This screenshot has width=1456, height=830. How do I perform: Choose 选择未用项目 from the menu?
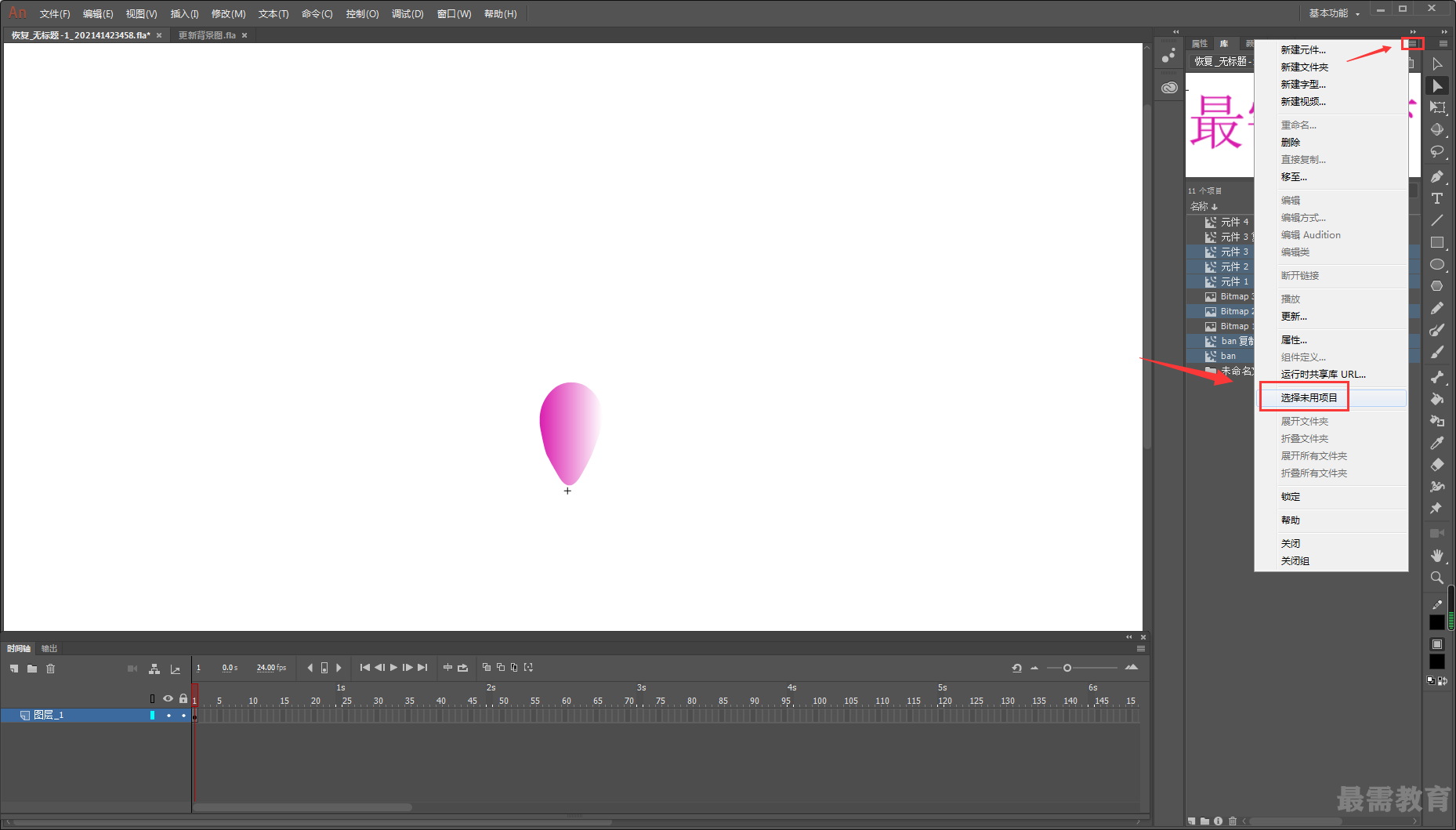[1309, 398]
